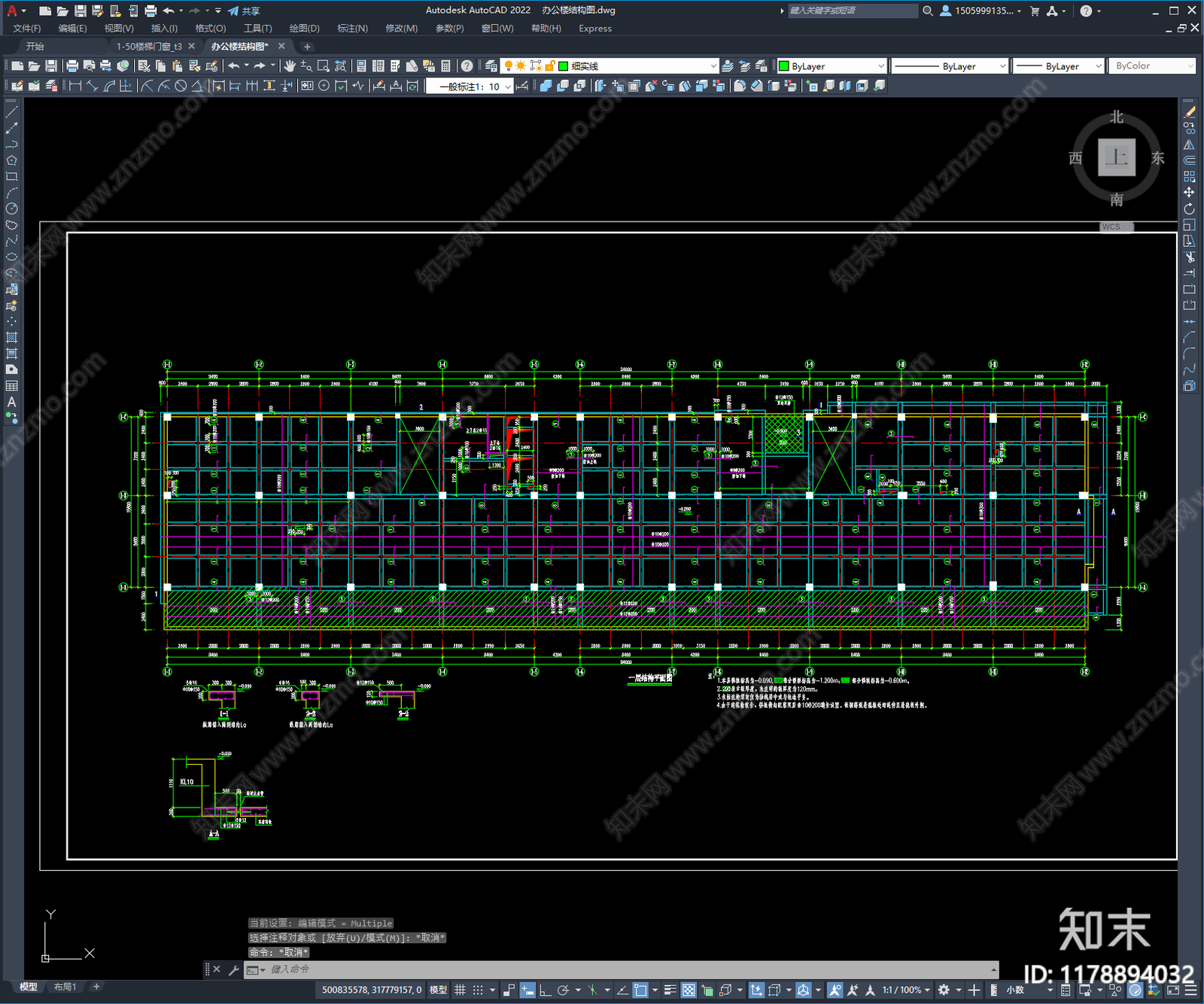Select the Pan hand tool in toolbar
Screen dimensions: 1204x1004
pos(290,66)
